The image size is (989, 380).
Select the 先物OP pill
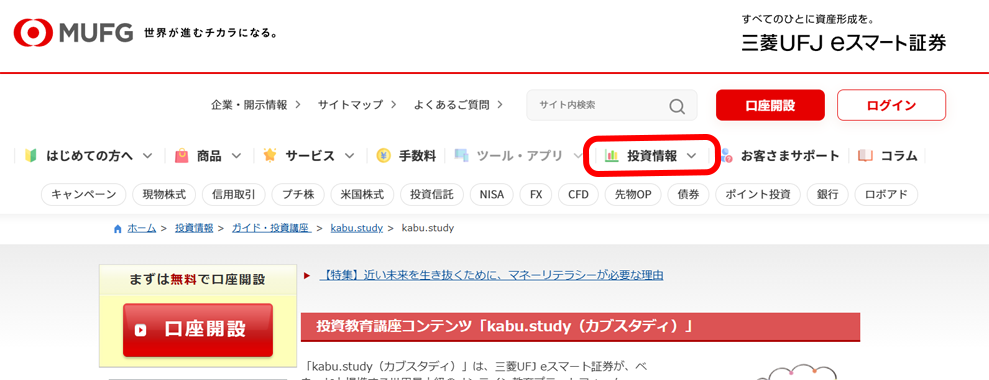pos(633,194)
